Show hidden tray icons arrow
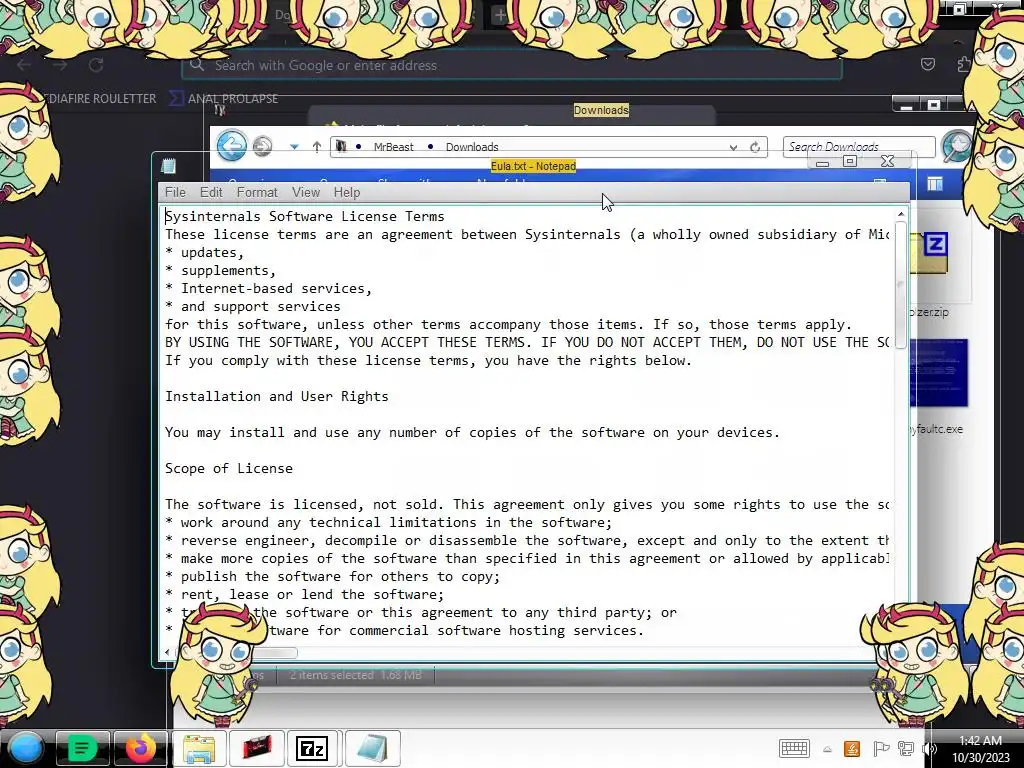 pos(827,749)
